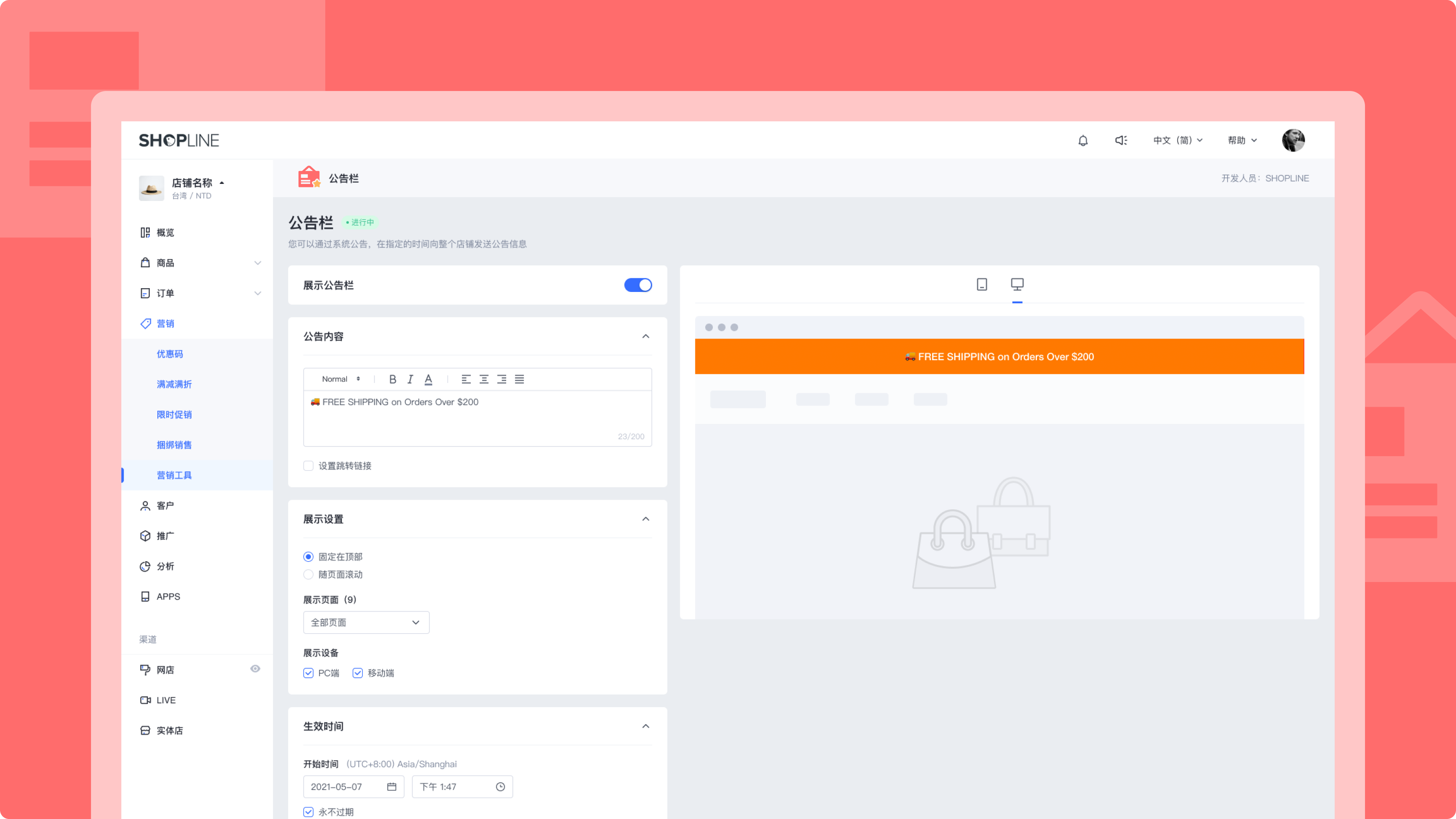
Task: Toggle the 展示公告栏 switch off
Action: (x=637, y=285)
